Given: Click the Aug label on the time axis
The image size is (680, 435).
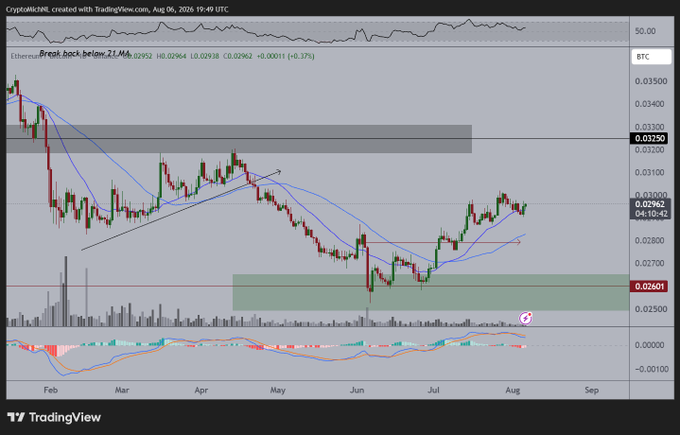Looking at the screenshot, I should (513, 390).
